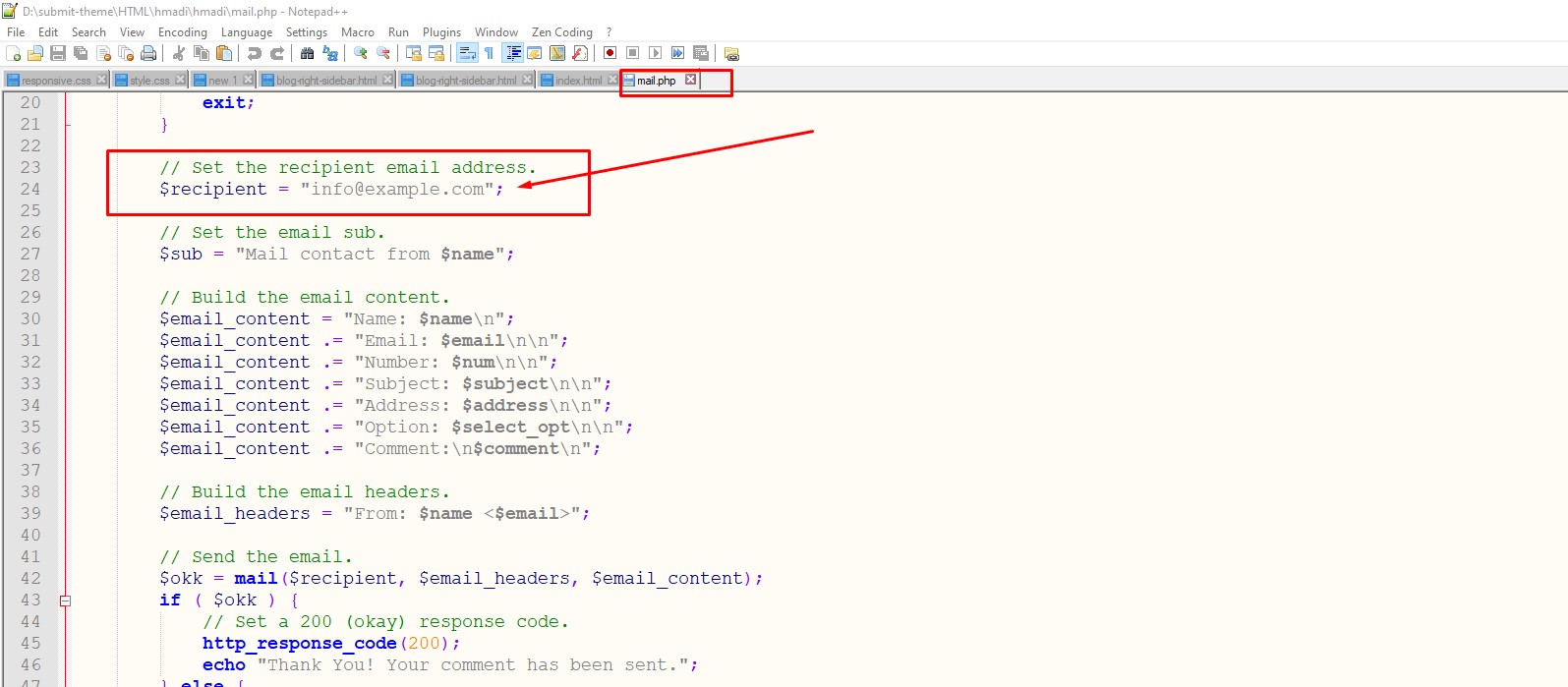Save the current recorded macro icon
This screenshot has height=687, width=1568.
700,53
